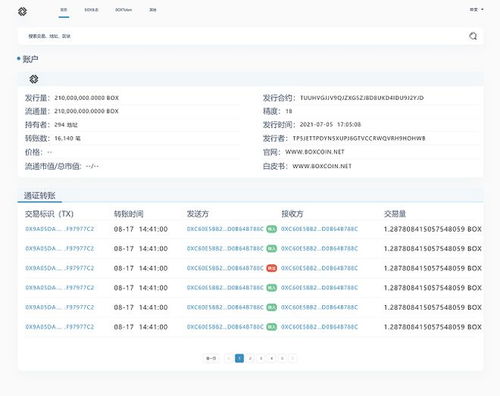Open the BOXToken navigation tab
This screenshot has height=396, width=500.
click(x=123, y=10)
